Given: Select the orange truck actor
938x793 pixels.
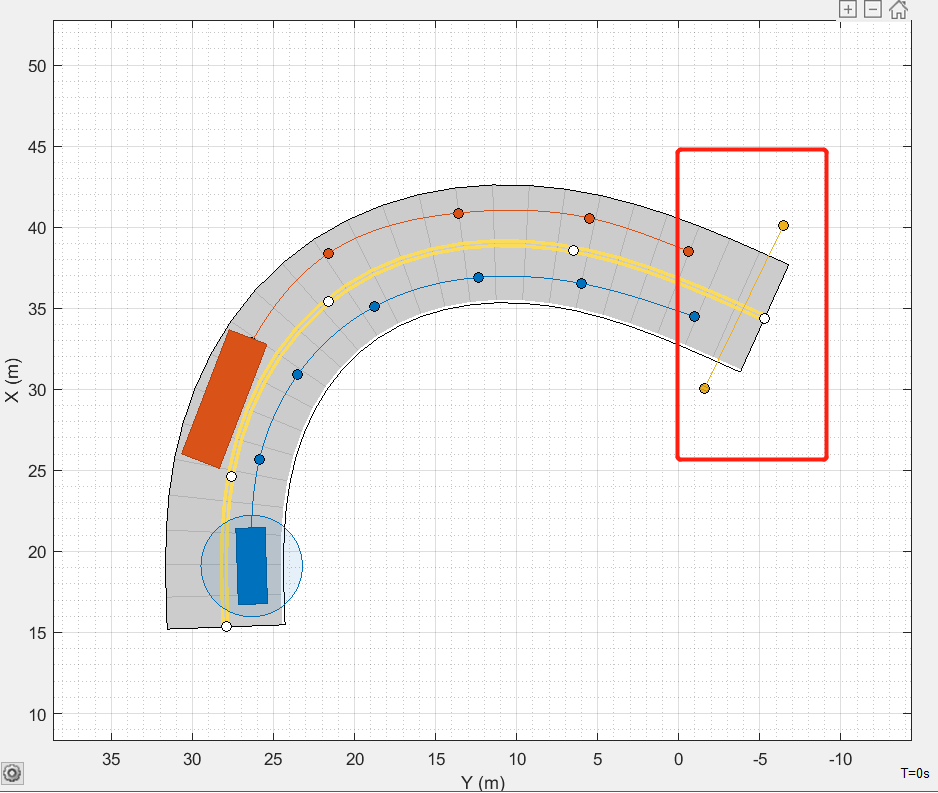Looking at the screenshot, I should [x=224, y=399].
